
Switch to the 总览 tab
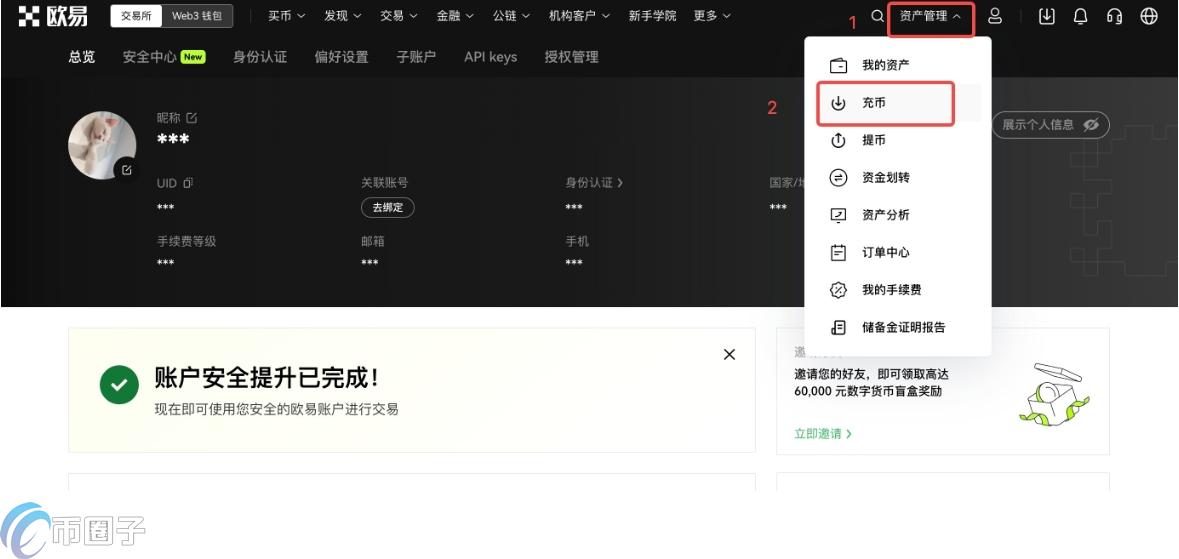coord(82,57)
